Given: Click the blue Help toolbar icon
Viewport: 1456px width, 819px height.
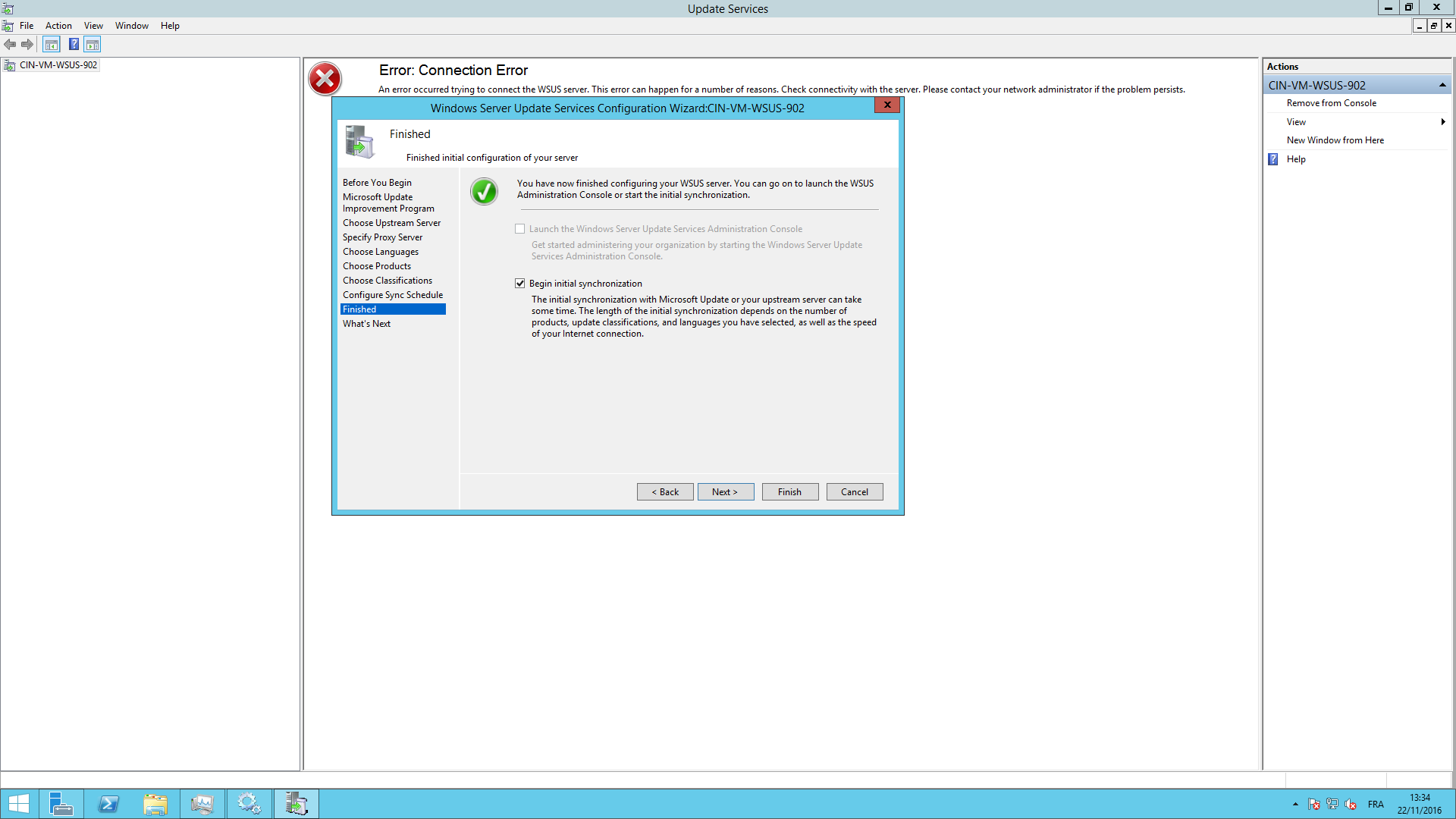Looking at the screenshot, I should pos(74,45).
